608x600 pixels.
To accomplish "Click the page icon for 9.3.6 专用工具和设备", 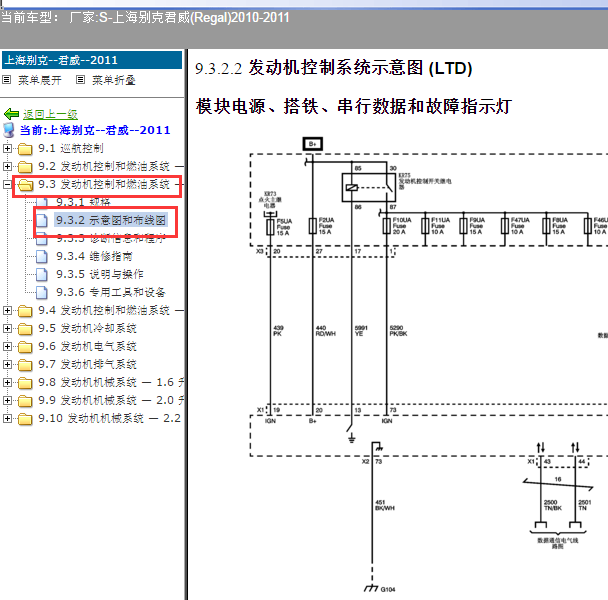I will click(x=42, y=292).
